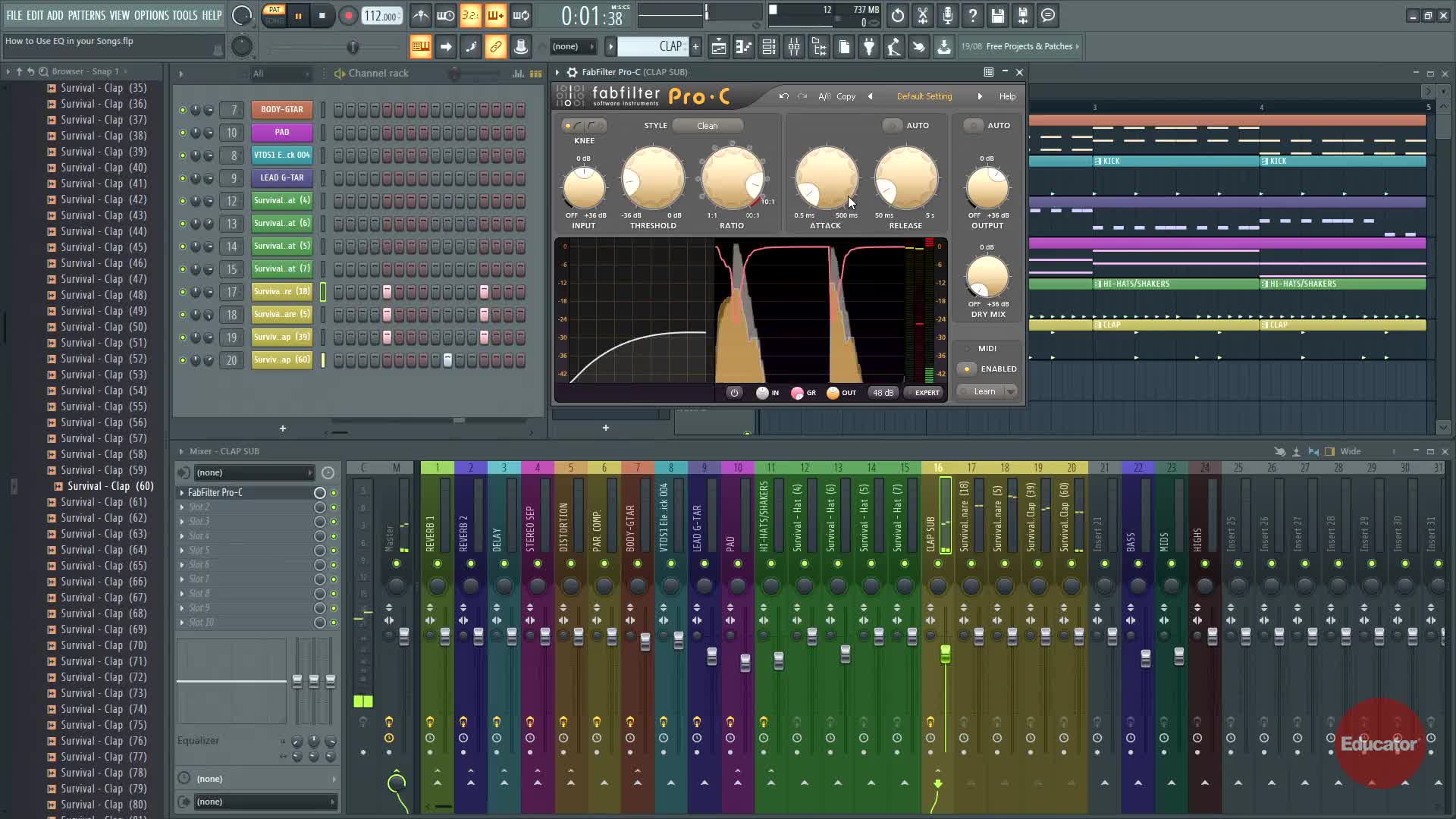Mute the PAD channel green light

[182, 133]
